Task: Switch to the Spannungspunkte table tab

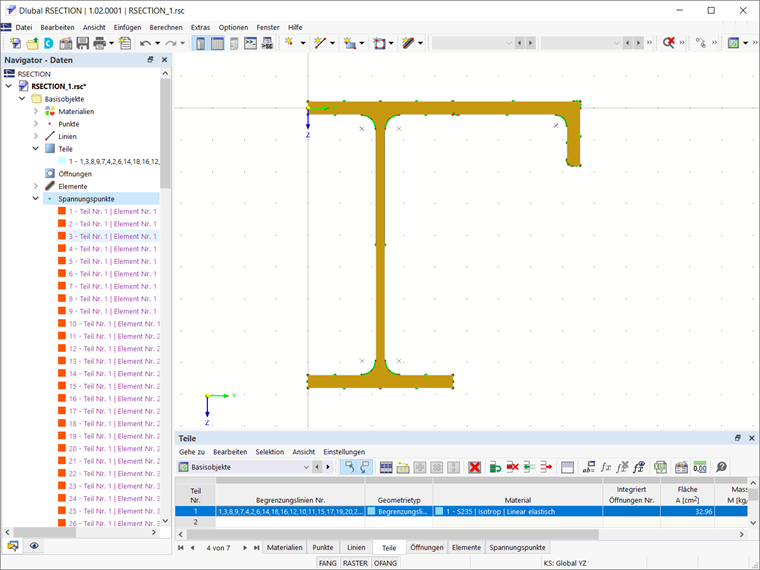Action: [517, 548]
